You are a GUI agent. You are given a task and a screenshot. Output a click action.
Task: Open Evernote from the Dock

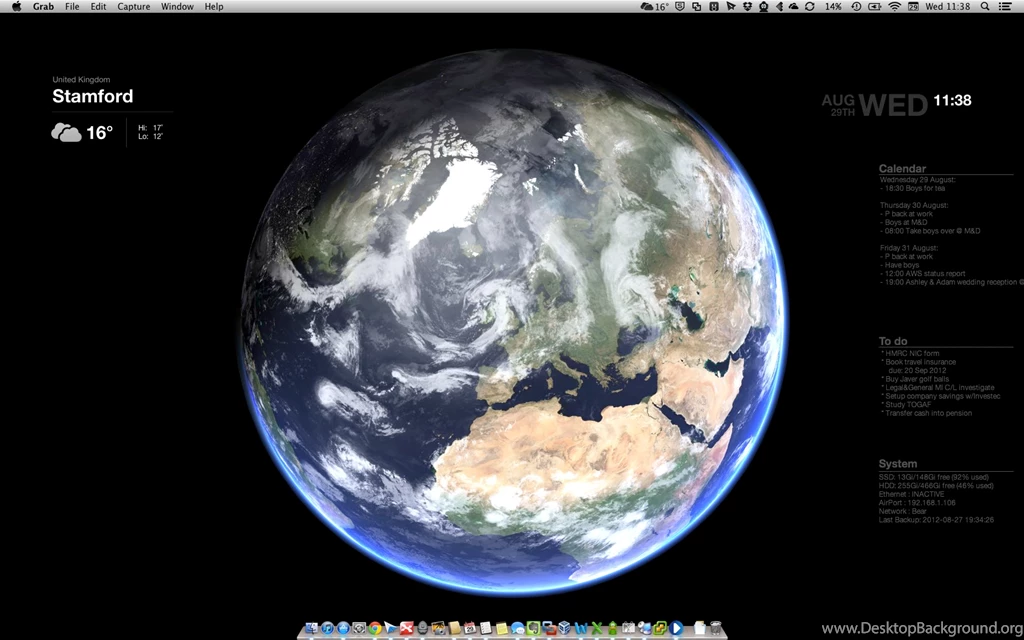[533, 628]
